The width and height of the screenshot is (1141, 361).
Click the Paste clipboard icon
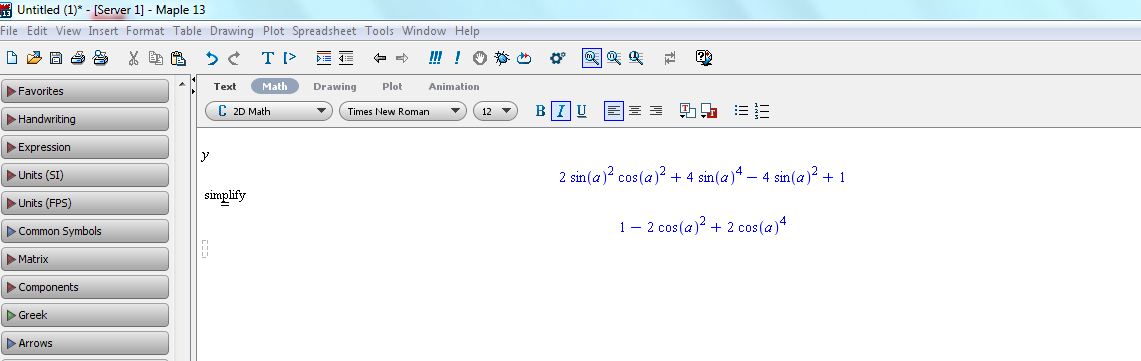(178, 58)
